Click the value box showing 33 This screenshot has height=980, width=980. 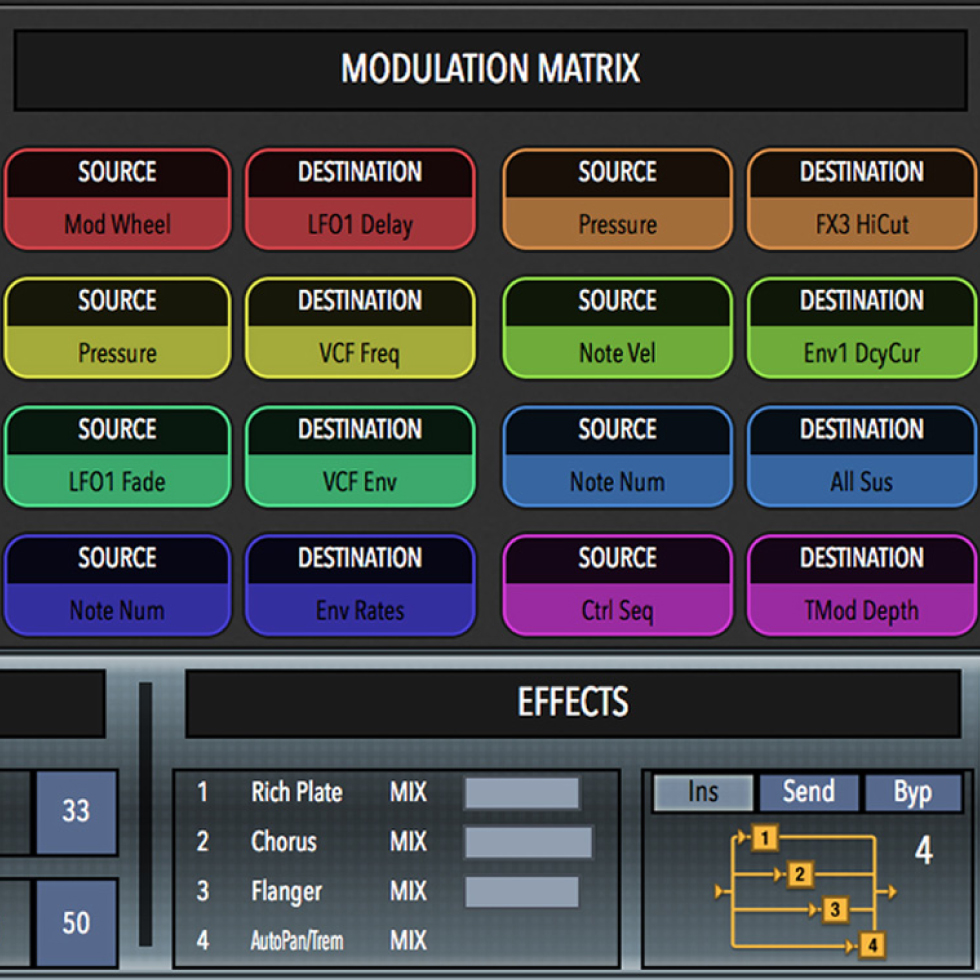[x=76, y=811]
